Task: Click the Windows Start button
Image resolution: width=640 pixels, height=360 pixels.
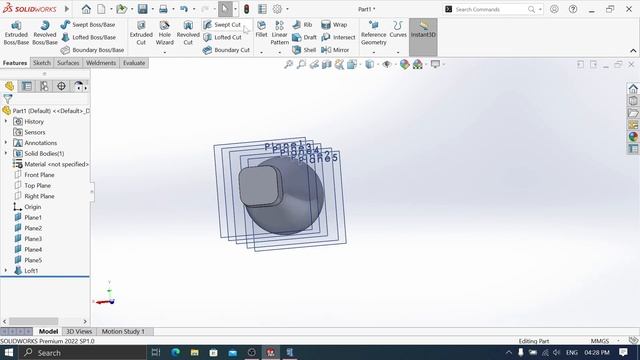Action: tap(9, 352)
